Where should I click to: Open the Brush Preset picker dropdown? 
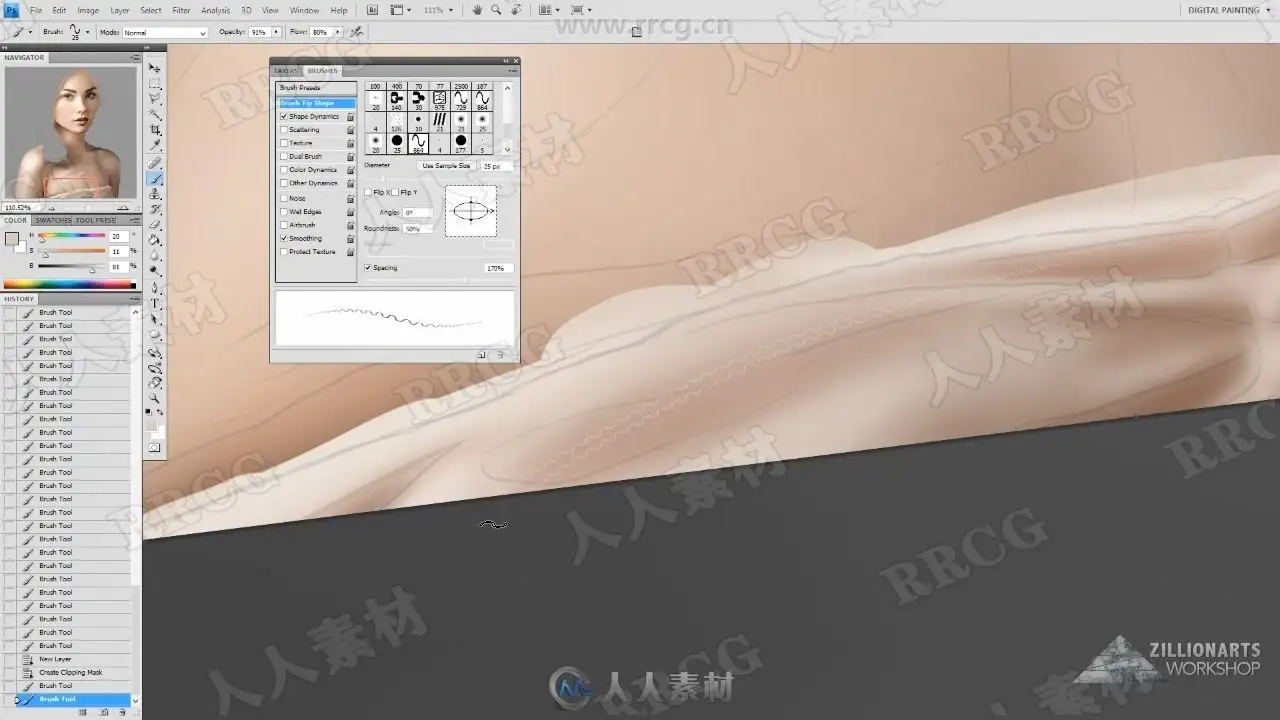click(x=87, y=32)
